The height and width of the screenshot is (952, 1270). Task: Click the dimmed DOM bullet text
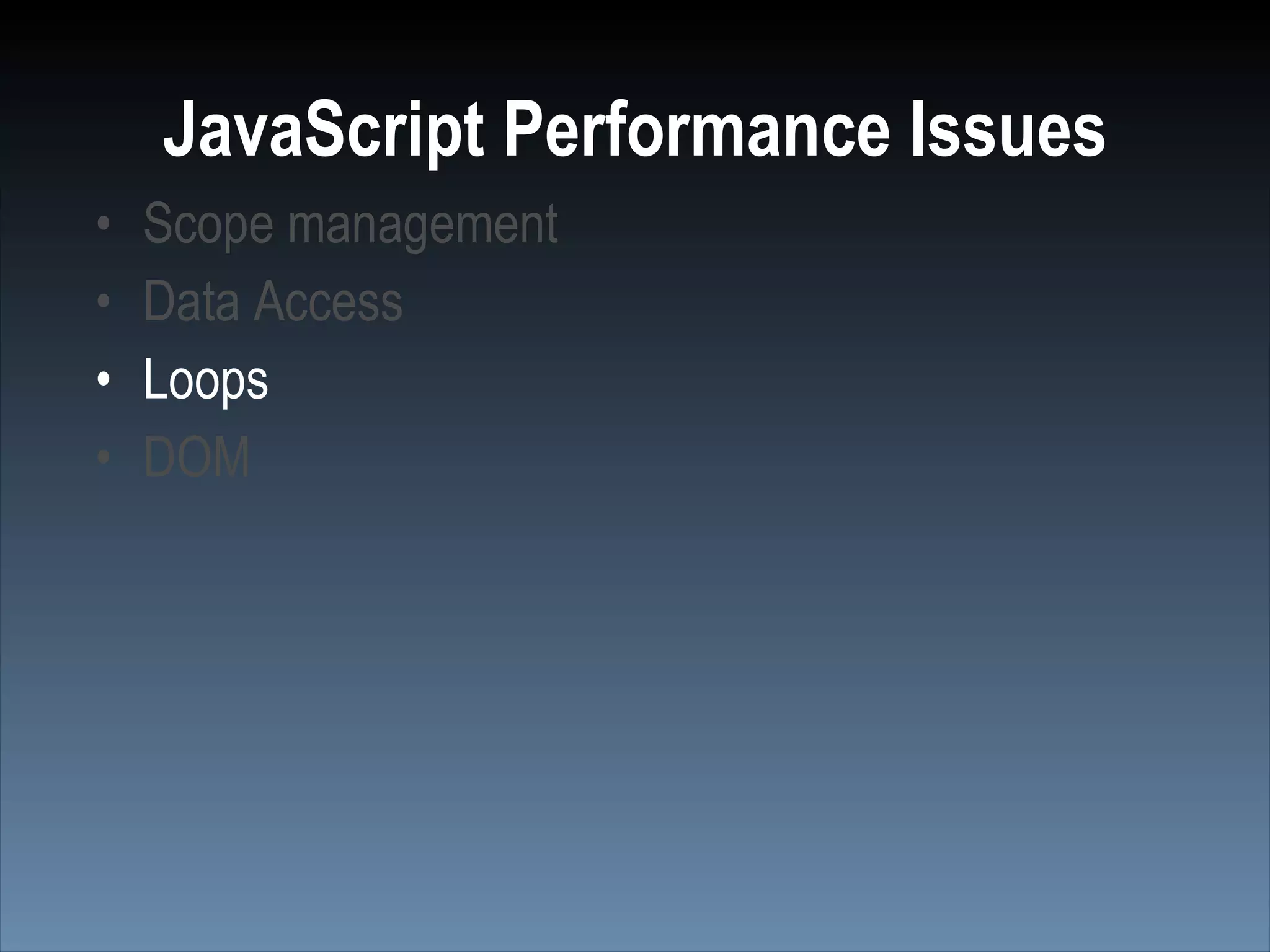point(197,457)
